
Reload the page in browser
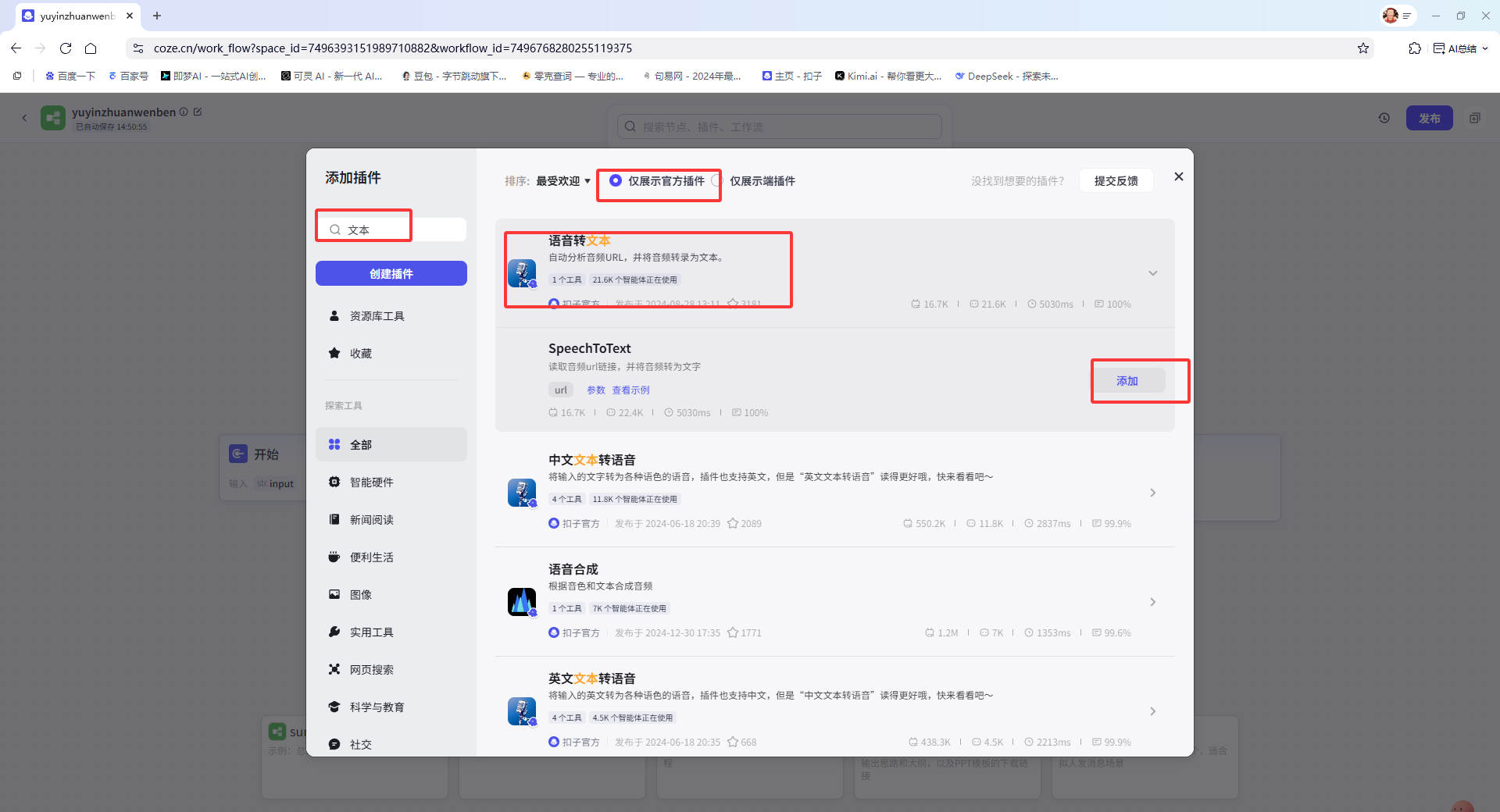click(x=66, y=48)
